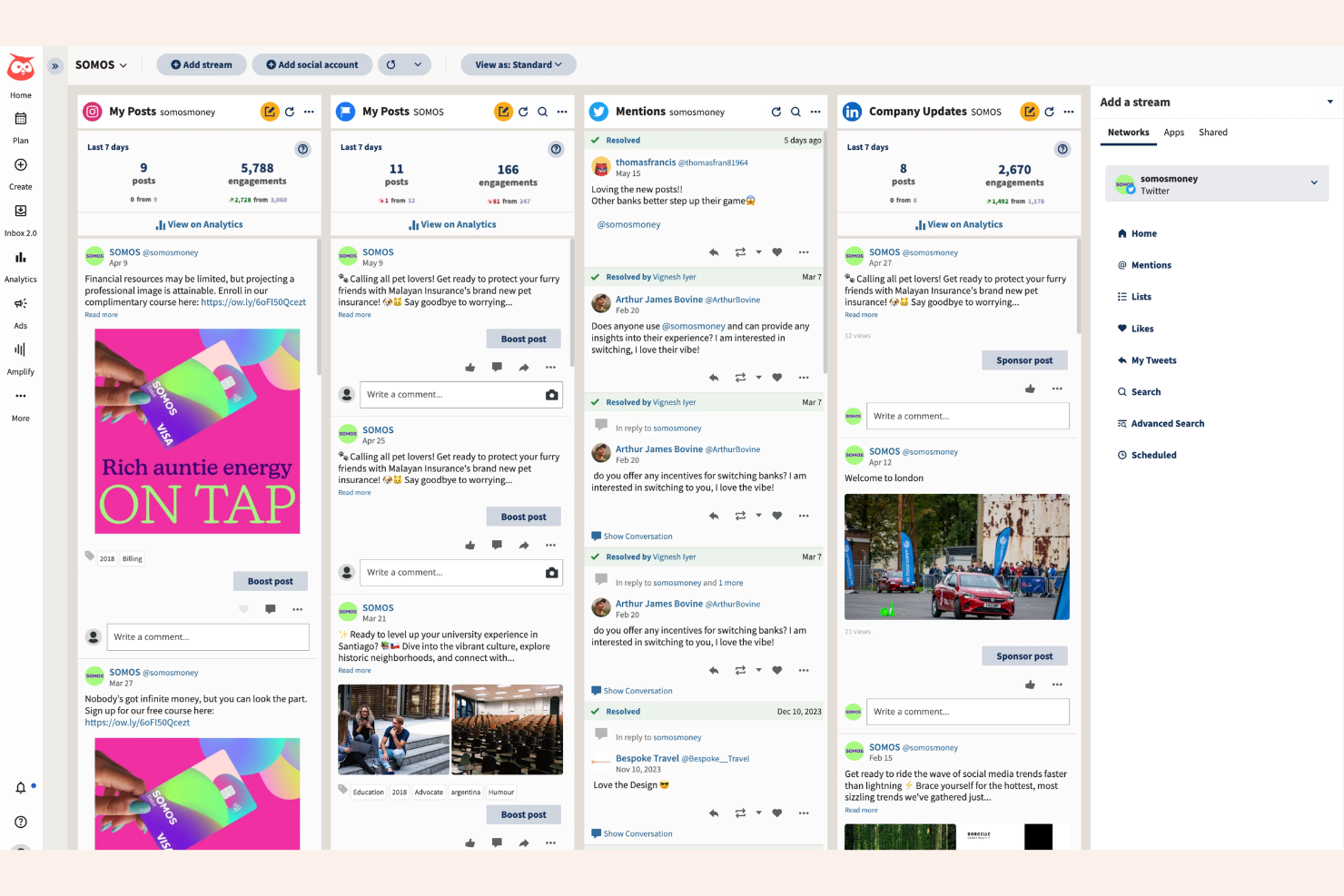The image size is (1344, 896).
Task: Attach photo to Facebook May 9 comment
Action: tap(551, 395)
